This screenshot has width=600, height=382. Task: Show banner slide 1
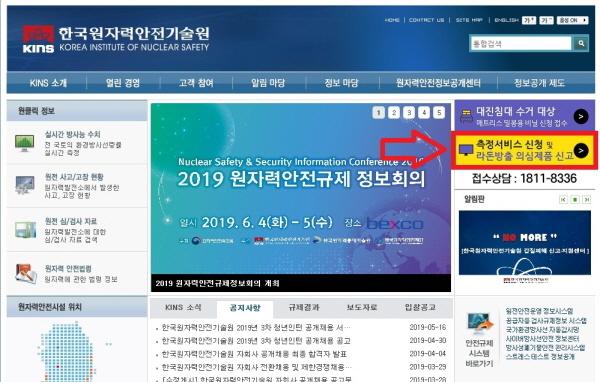378,113
